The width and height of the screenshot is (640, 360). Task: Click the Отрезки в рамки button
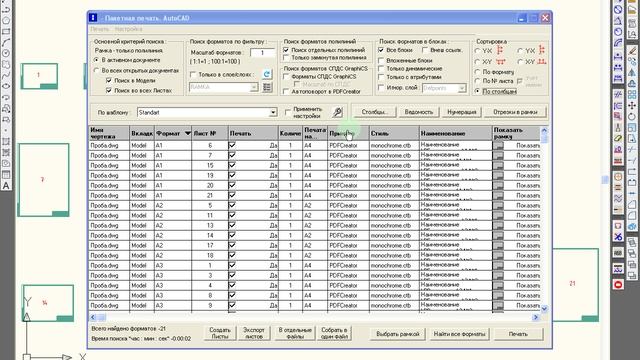(515, 112)
